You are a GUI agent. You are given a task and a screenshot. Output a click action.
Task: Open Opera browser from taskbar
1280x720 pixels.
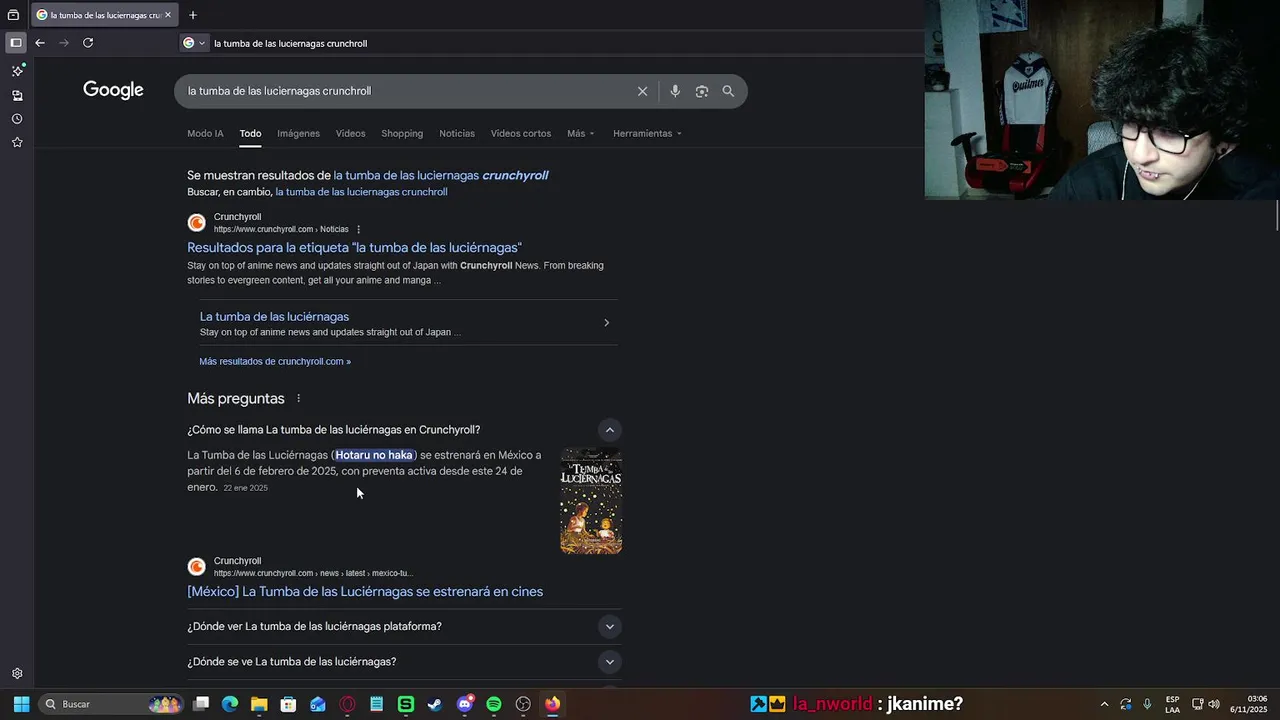click(x=347, y=704)
